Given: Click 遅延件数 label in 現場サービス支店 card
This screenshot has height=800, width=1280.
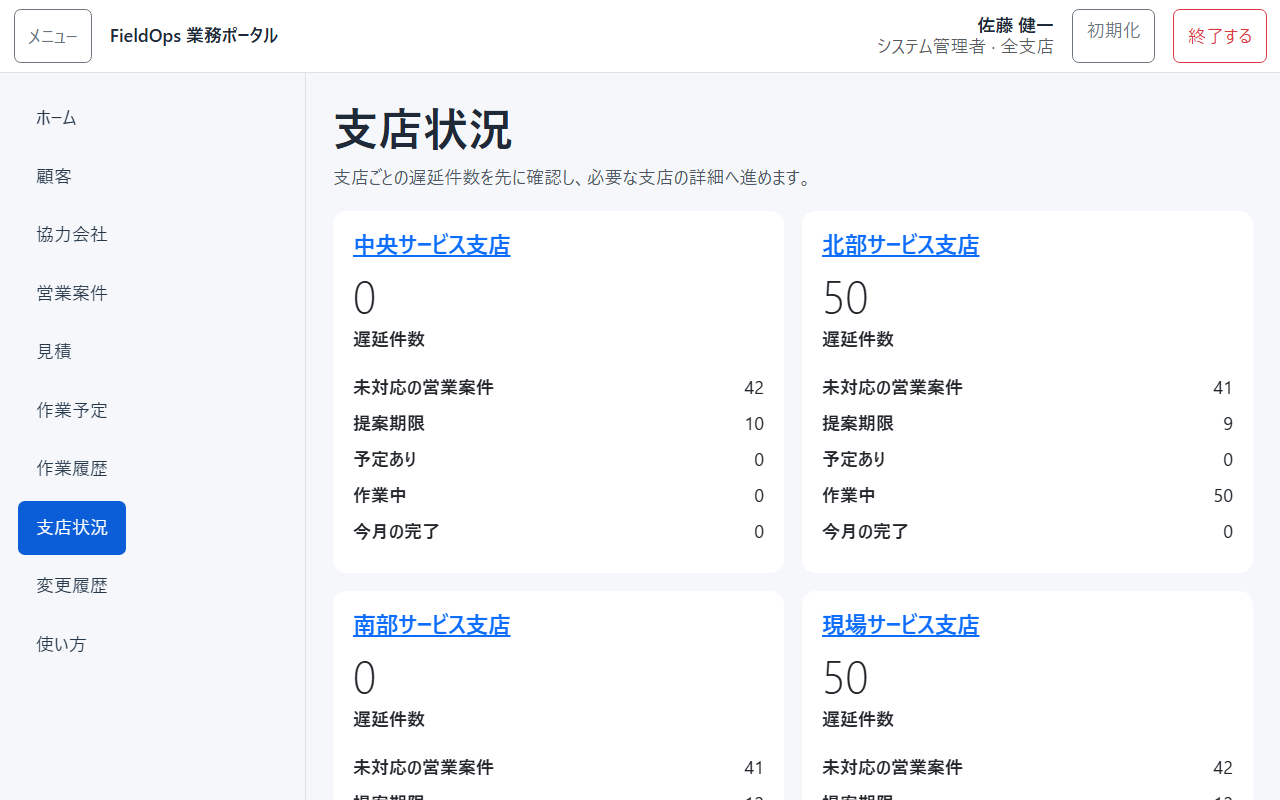Looking at the screenshot, I should point(858,720).
